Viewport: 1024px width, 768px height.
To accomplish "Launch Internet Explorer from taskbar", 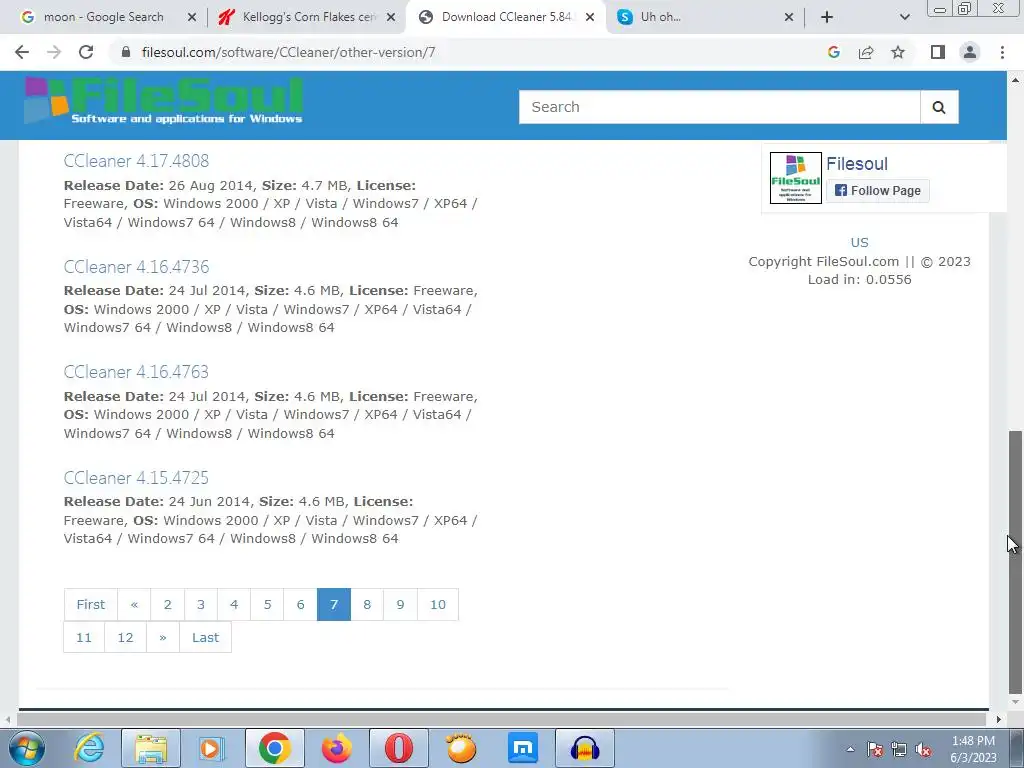I will pos(89,748).
